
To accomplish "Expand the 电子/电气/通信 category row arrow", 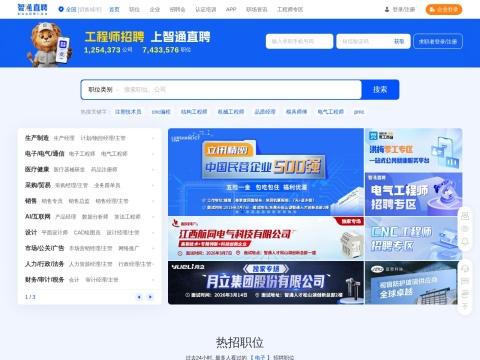I will (153, 154).
